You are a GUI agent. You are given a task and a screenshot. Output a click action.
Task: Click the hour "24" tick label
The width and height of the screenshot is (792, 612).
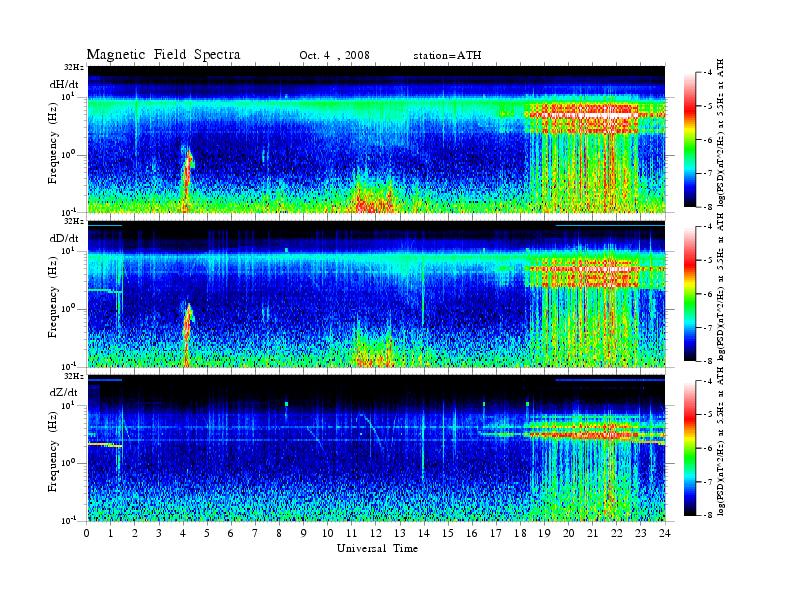coord(665,534)
